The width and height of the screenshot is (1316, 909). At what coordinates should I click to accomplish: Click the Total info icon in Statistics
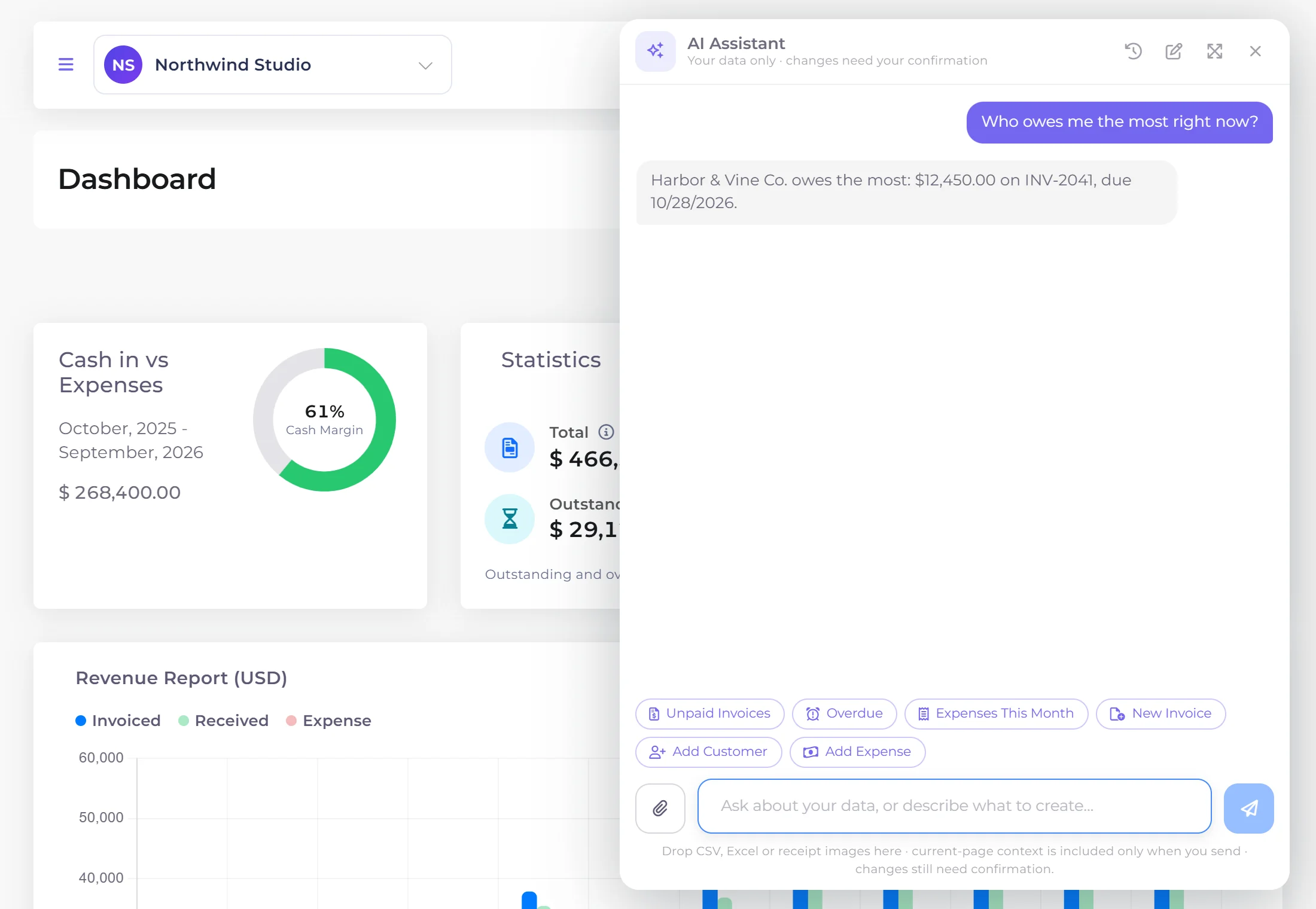(x=606, y=432)
